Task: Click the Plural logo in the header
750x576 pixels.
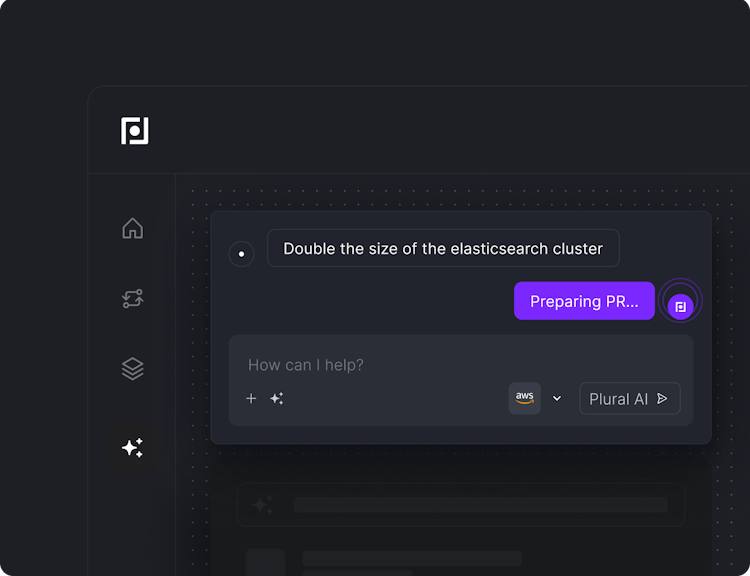Action: coord(135,131)
